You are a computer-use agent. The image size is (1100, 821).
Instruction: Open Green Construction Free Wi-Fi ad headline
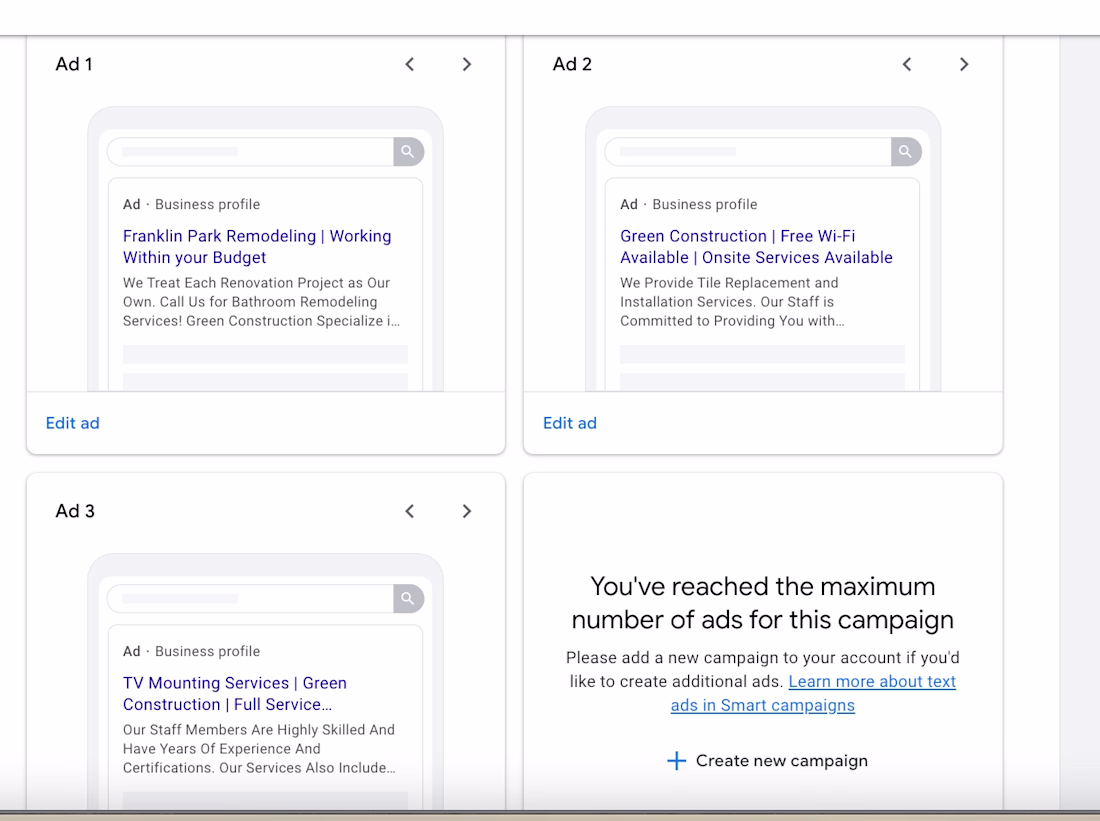[756, 246]
